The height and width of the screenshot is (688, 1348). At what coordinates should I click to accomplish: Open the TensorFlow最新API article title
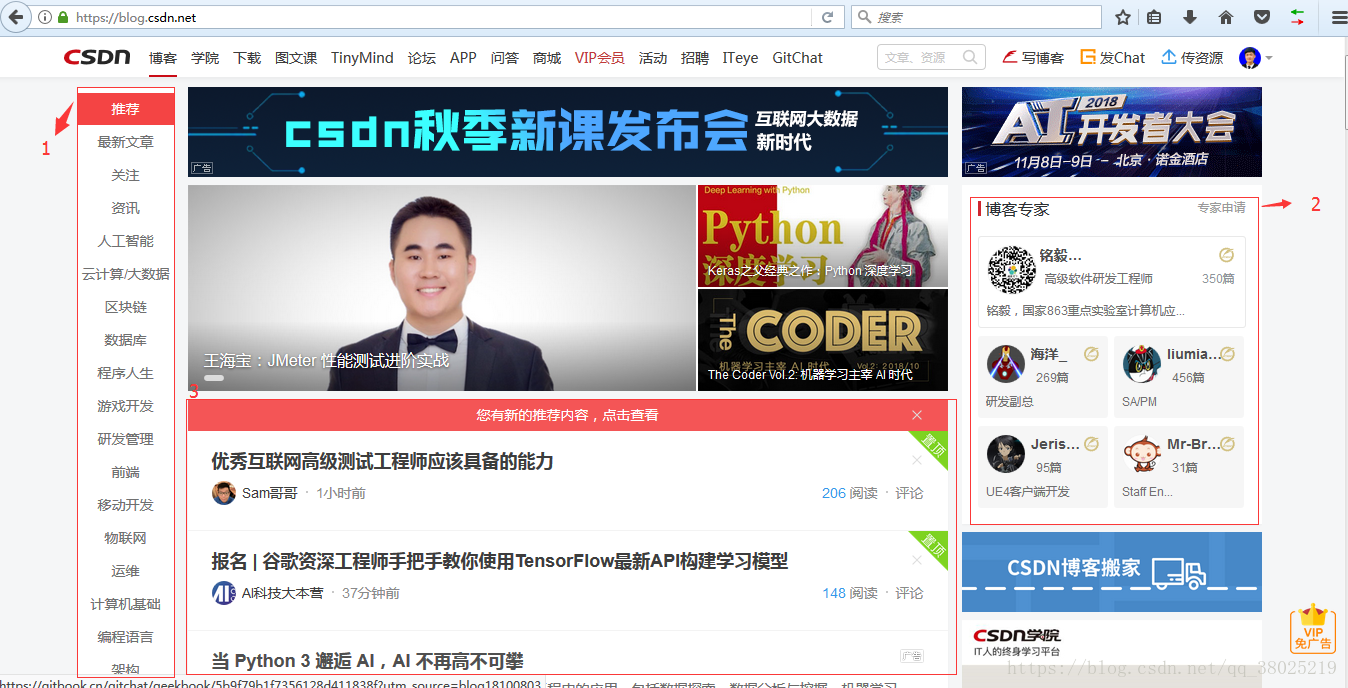coord(500,561)
